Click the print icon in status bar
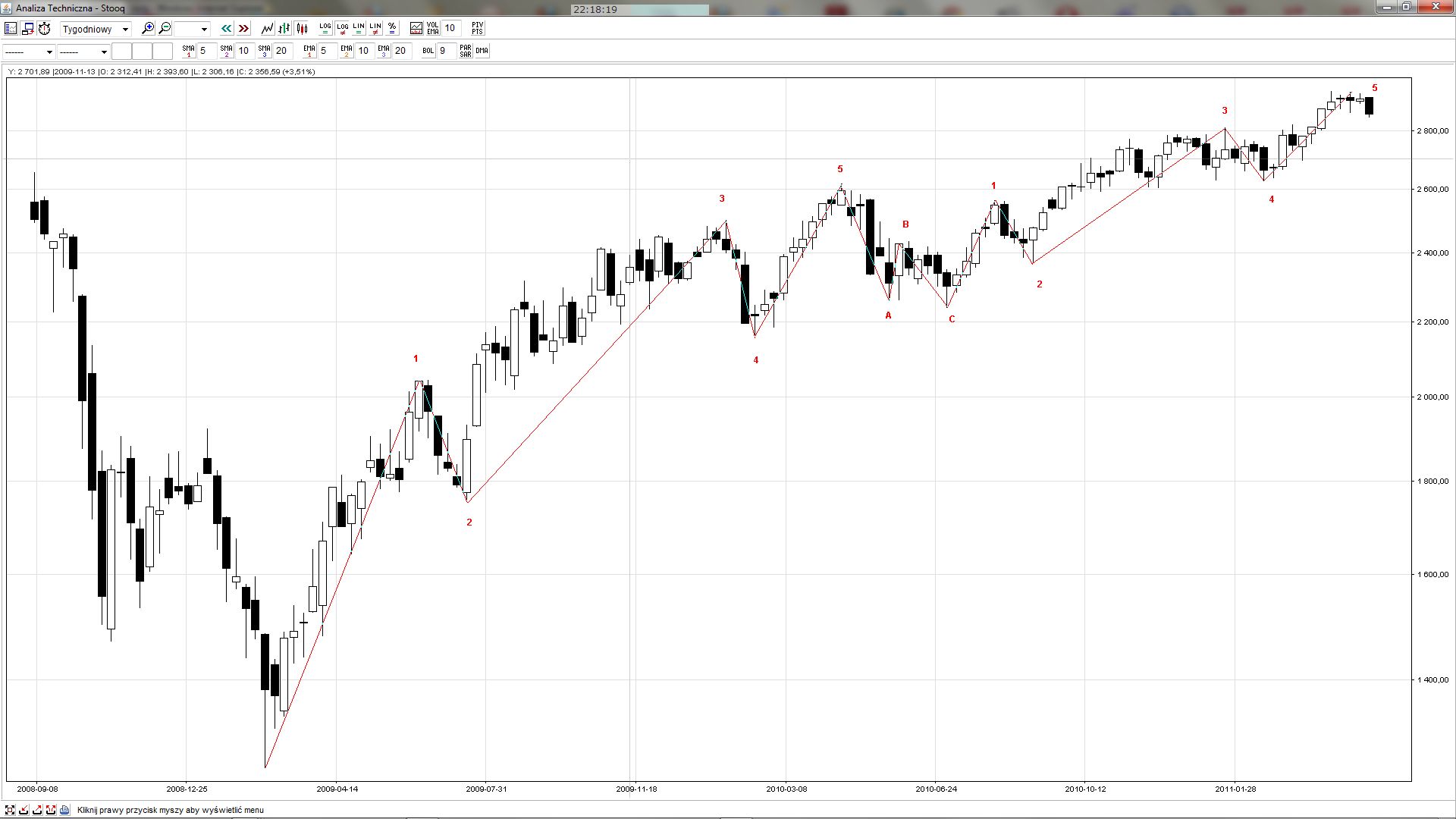Screen dimensions: 1456x819 64,810
